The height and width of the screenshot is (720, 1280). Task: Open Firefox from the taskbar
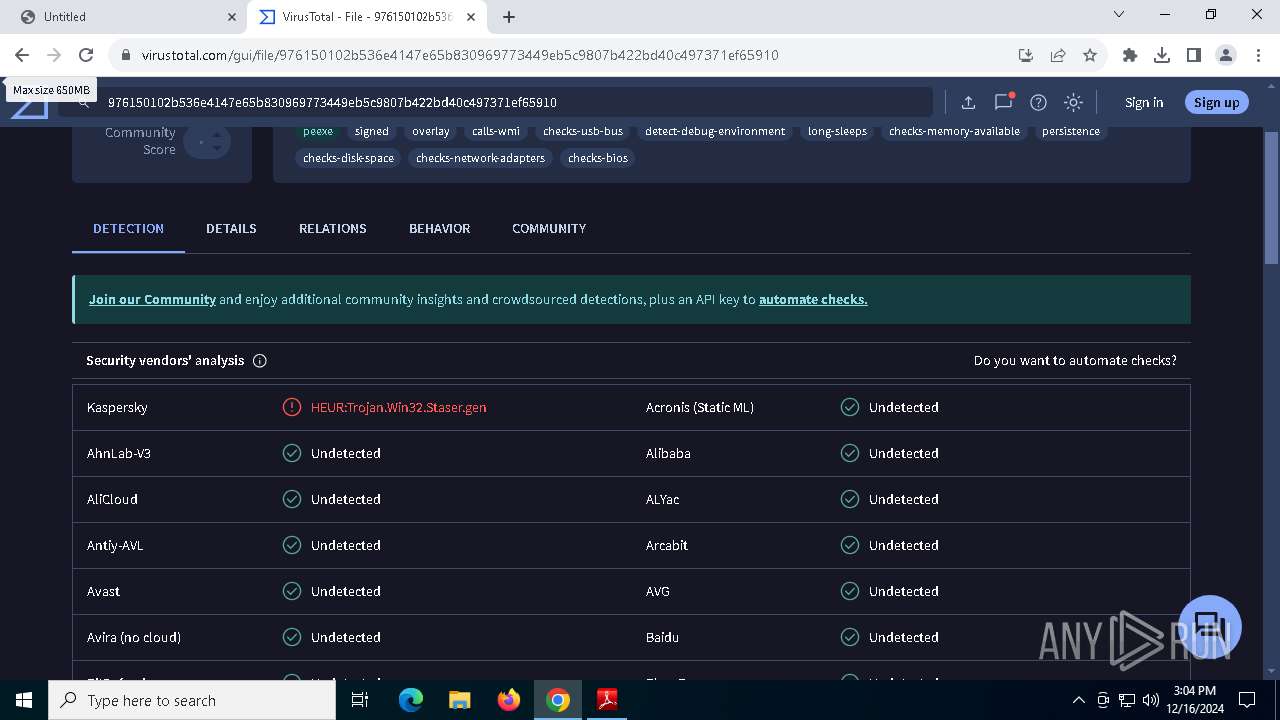tap(509, 700)
